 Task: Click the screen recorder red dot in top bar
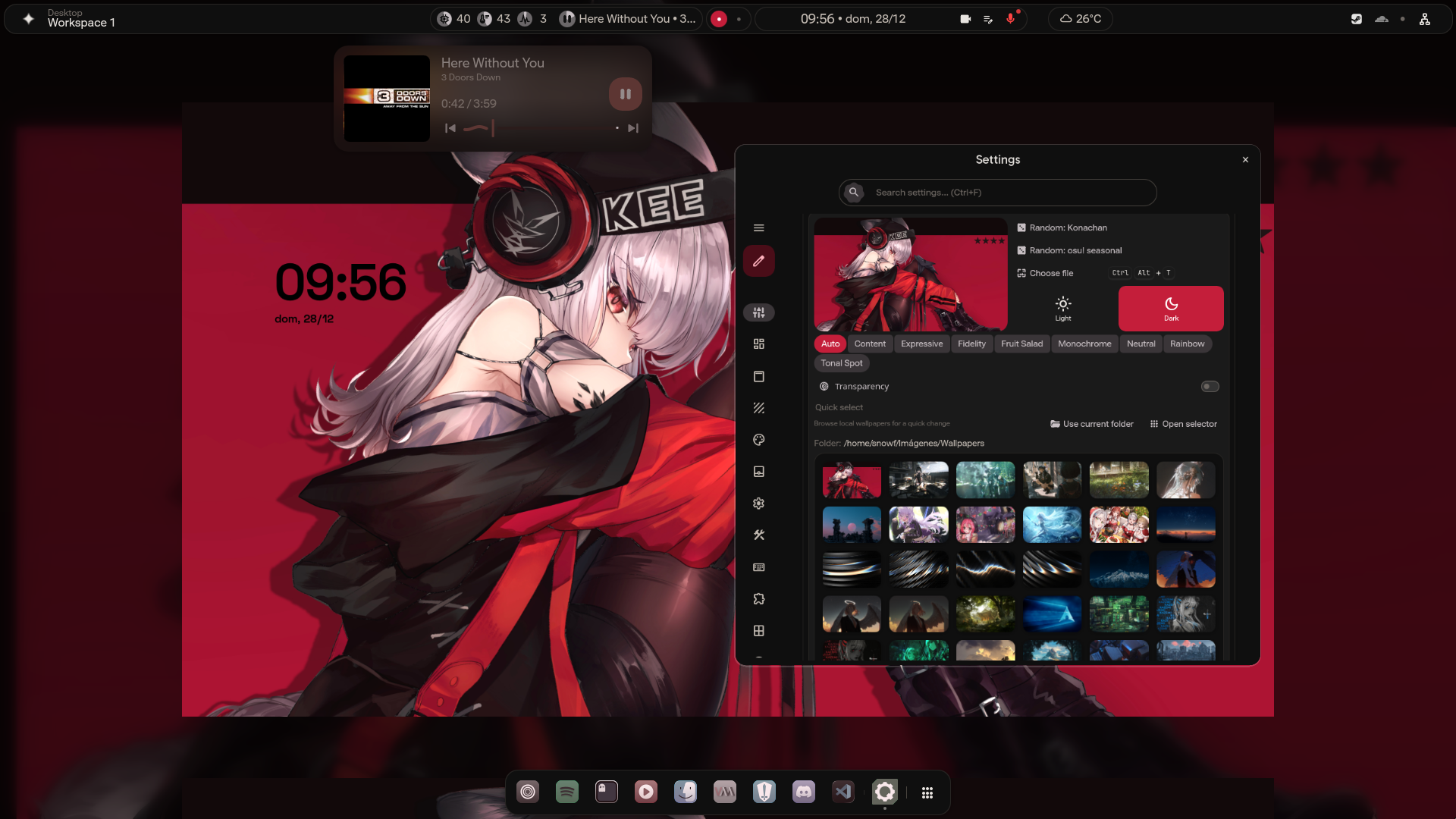coord(719,18)
